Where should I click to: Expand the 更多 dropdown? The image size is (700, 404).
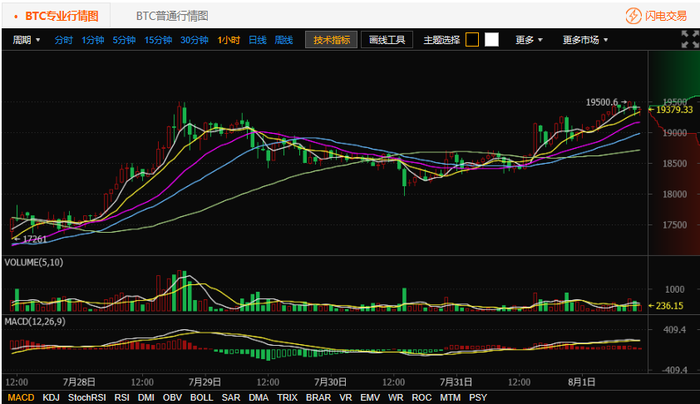(x=529, y=40)
